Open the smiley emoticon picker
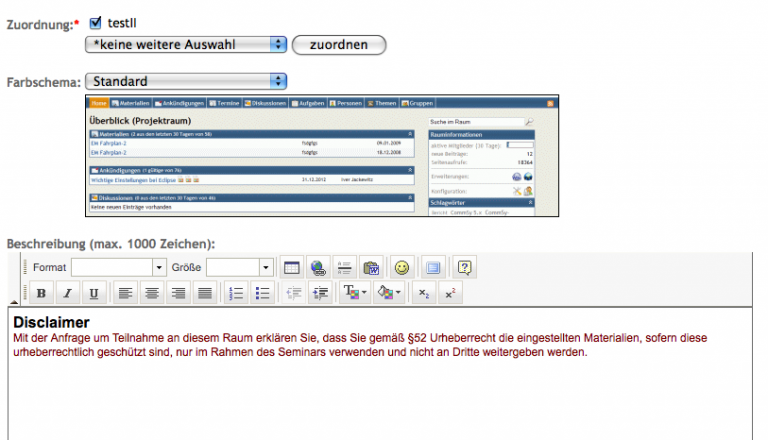 [402, 268]
